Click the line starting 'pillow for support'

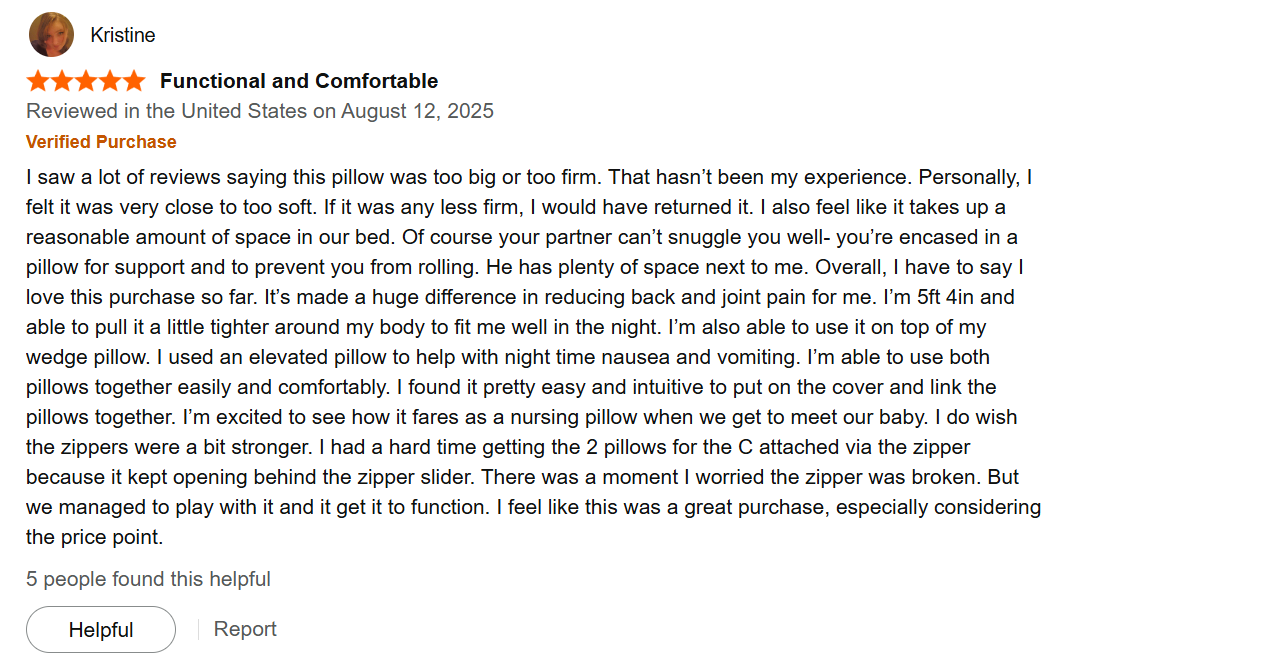tap(524, 267)
